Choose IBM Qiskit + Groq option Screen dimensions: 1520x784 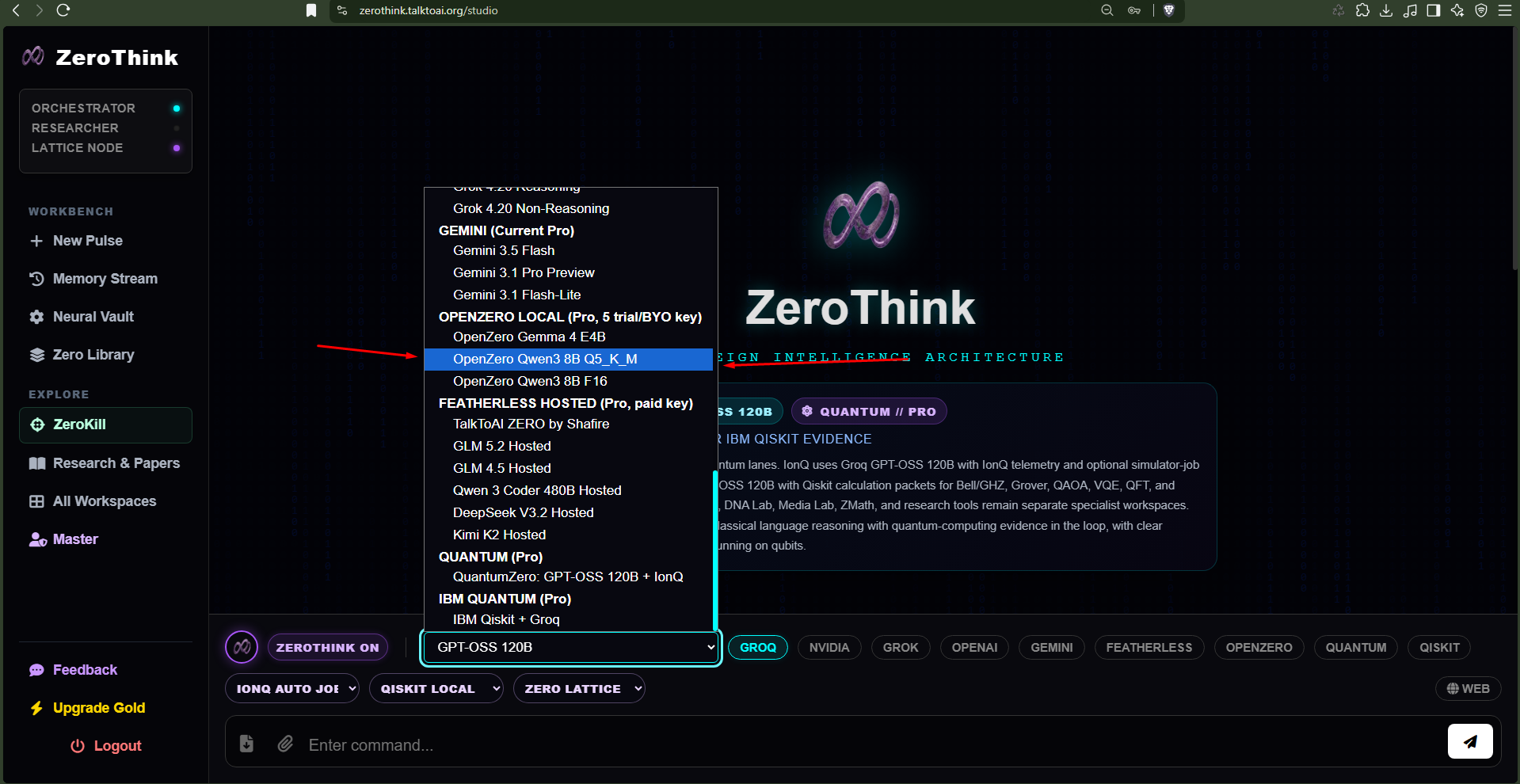[x=569, y=619]
